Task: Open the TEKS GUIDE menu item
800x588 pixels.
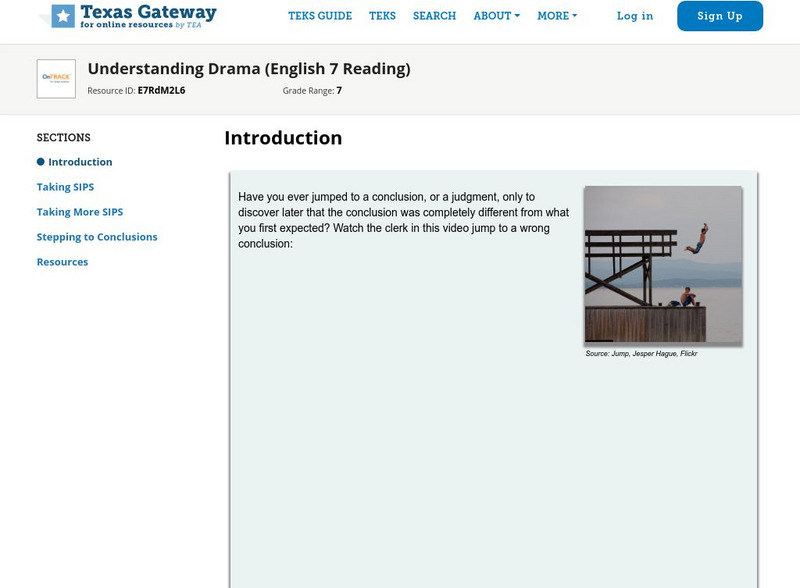Action: click(320, 16)
